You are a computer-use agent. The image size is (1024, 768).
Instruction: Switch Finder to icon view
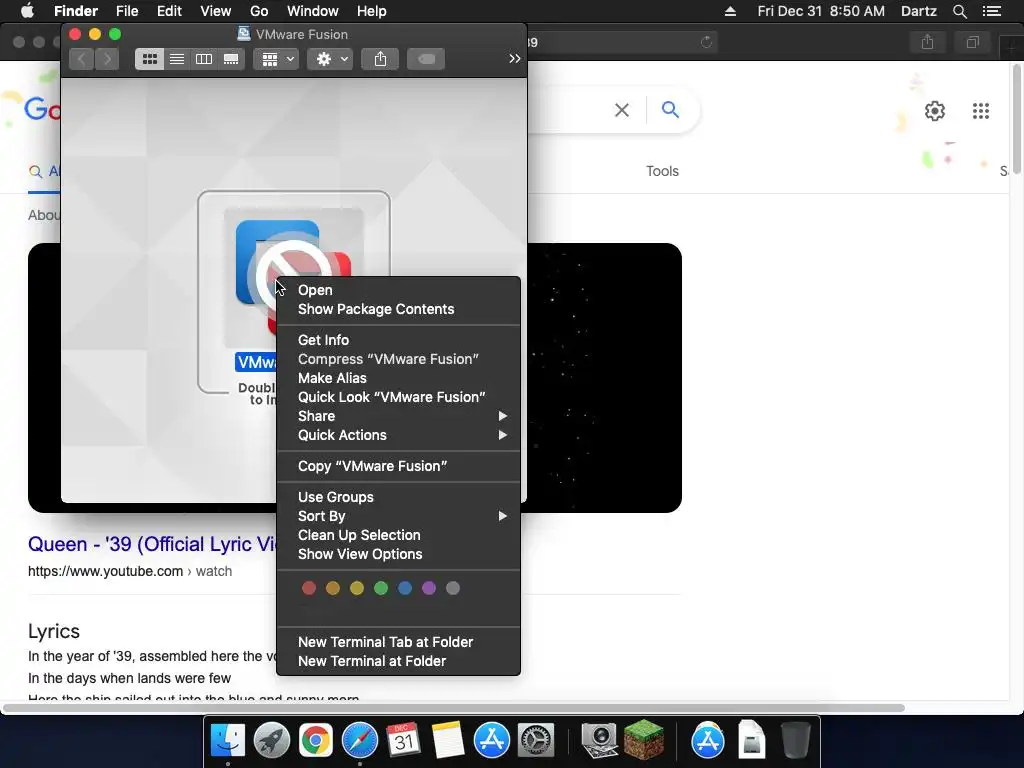[x=150, y=59]
